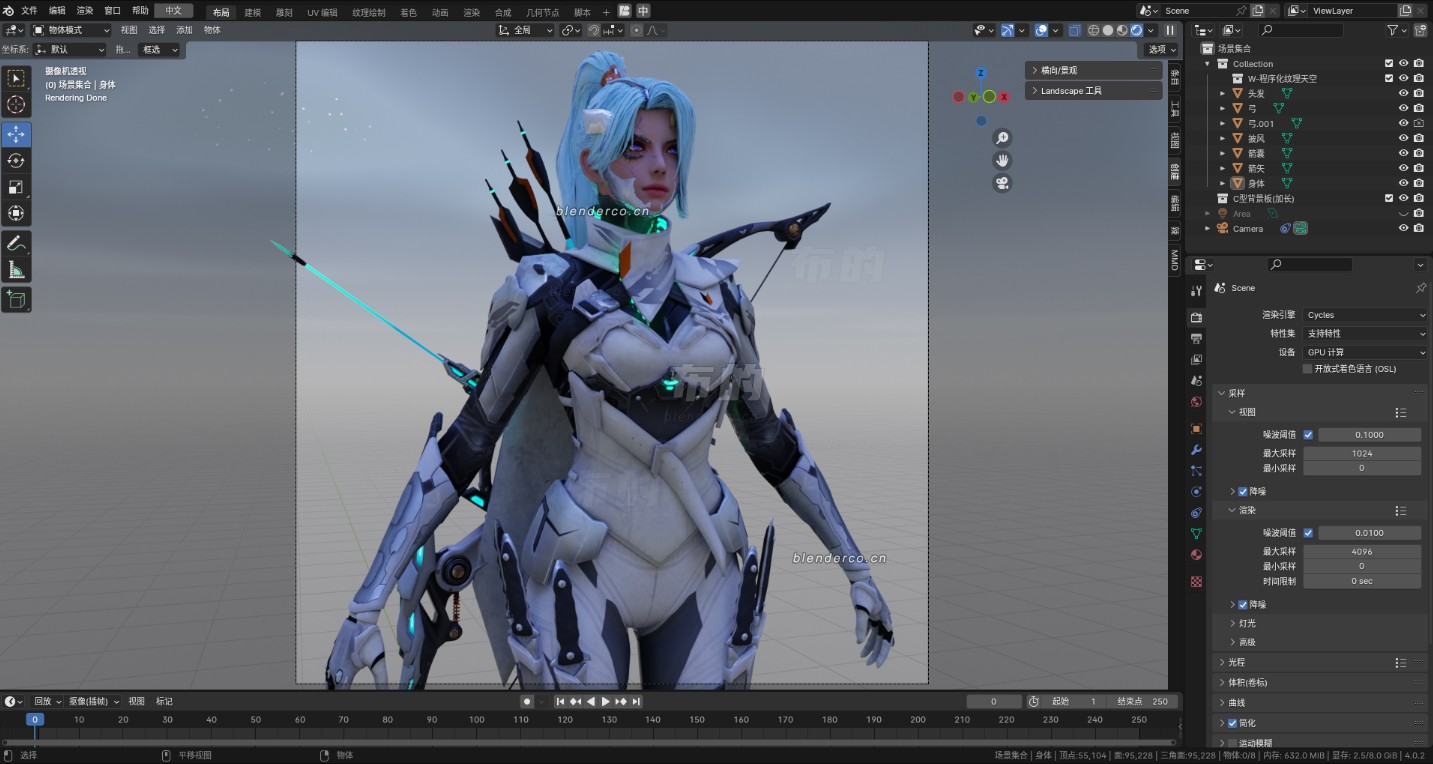The height and width of the screenshot is (764, 1433).
Task: Open the 特性集 dropdown
Action: click(1365, 333)
